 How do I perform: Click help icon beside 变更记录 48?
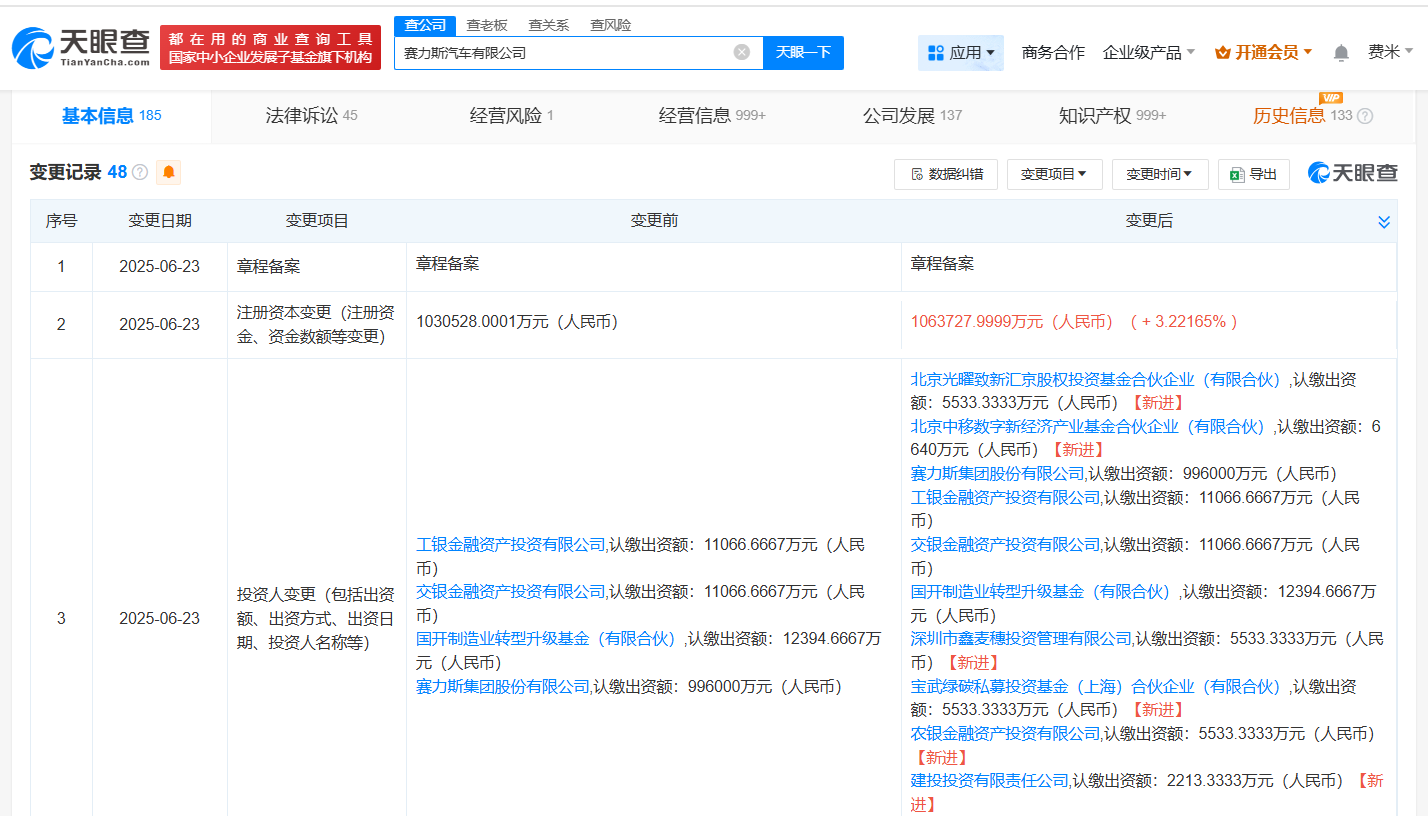coord(140,172)
